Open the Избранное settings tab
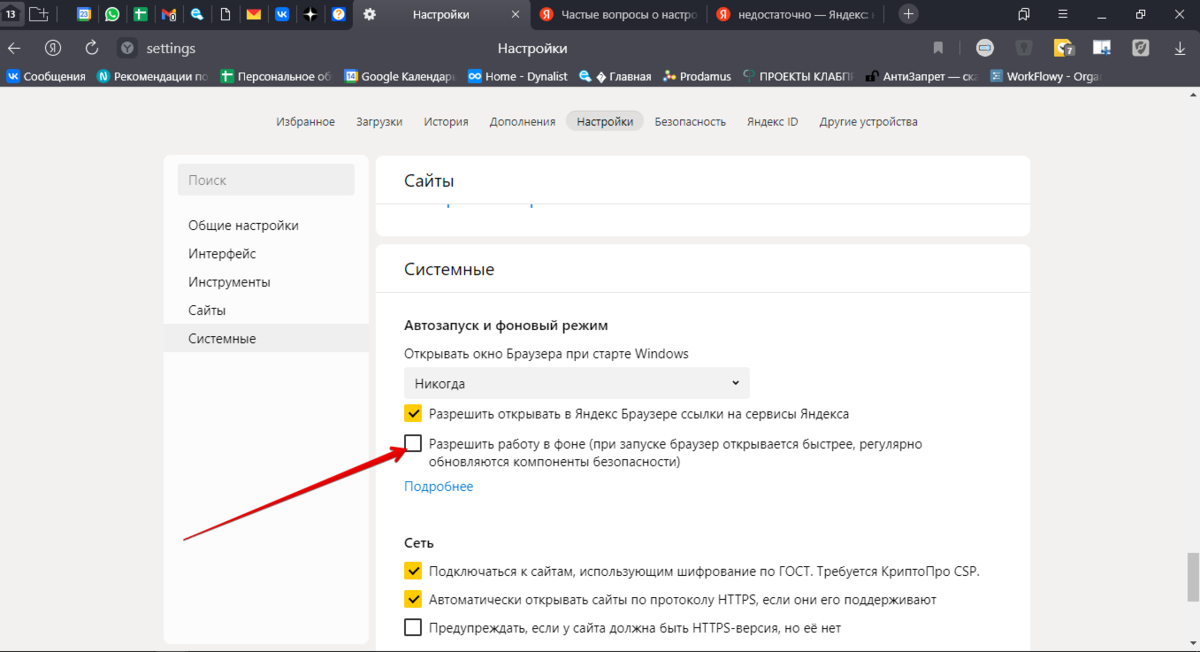Image resolution: width=1200 pixels, height=652 pixels. click(305, 122)
